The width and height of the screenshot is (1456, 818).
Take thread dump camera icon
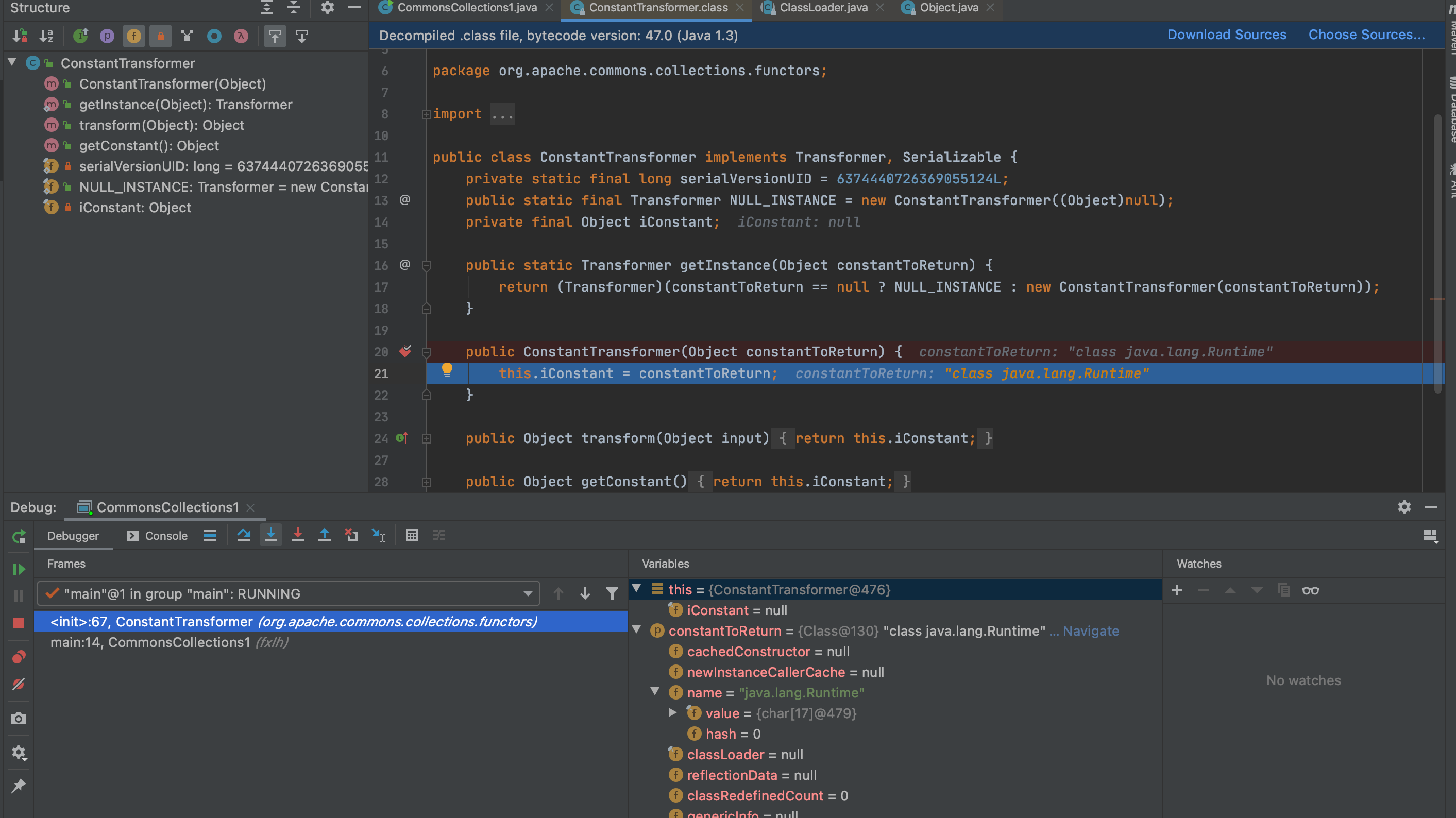tap(19, 719)
